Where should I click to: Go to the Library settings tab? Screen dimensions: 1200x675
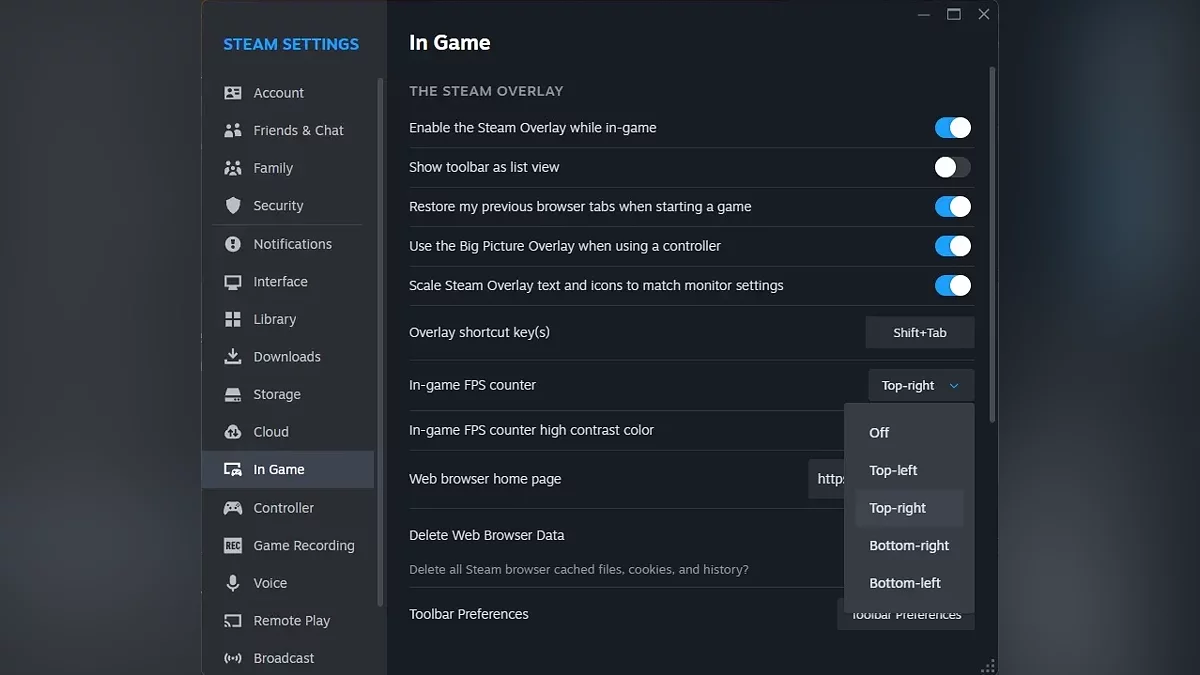[x=274, y=319]
